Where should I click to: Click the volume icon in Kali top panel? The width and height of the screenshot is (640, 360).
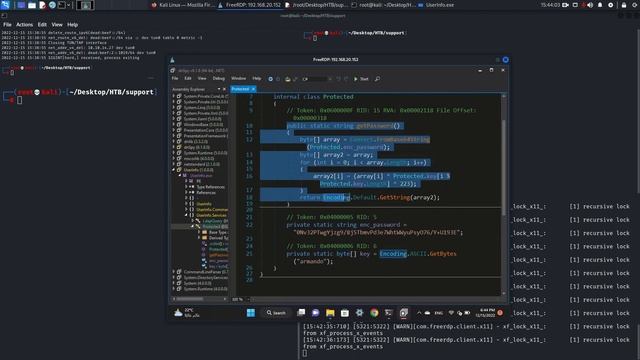click(590, 5)
